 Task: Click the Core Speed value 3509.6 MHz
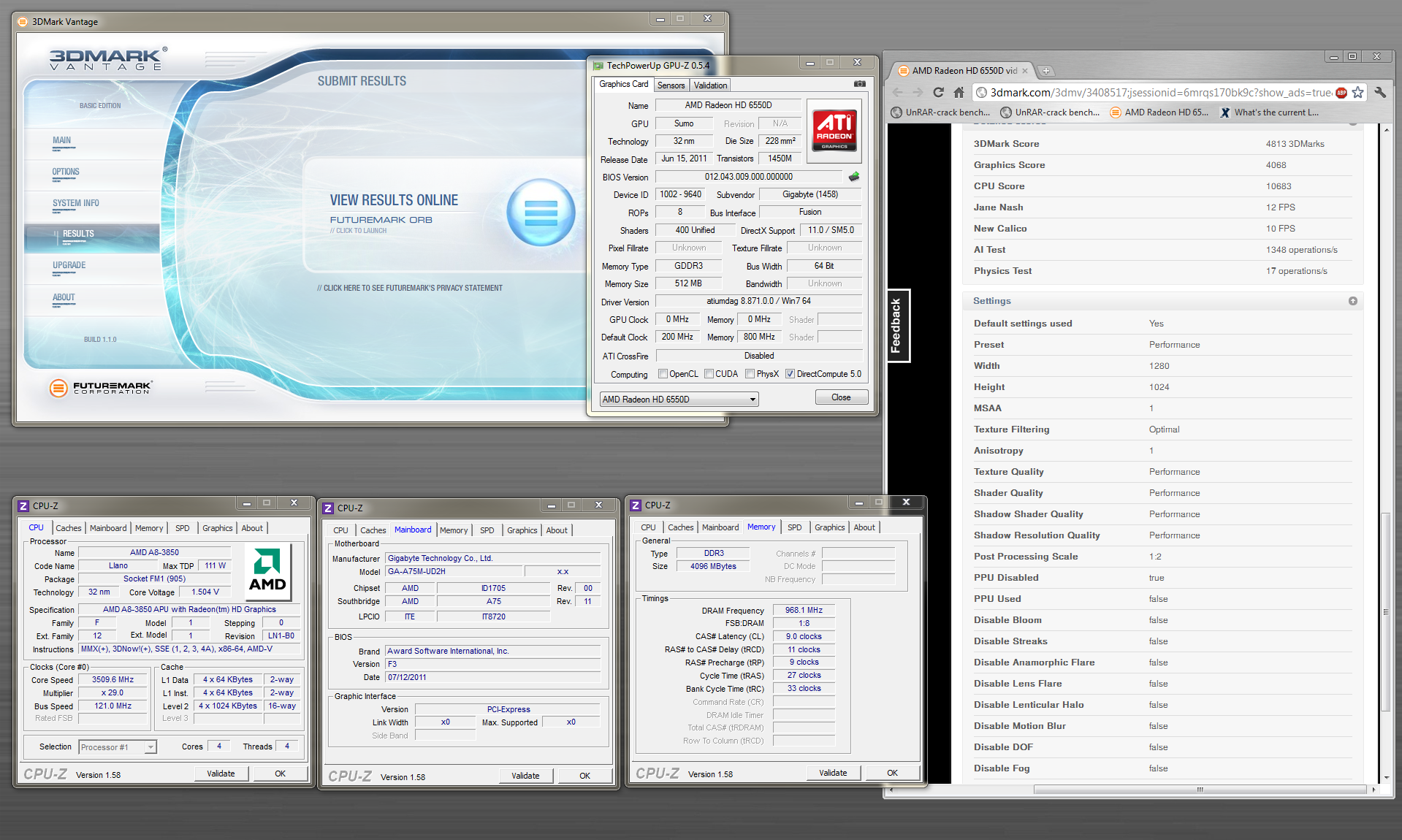point(113,680)
